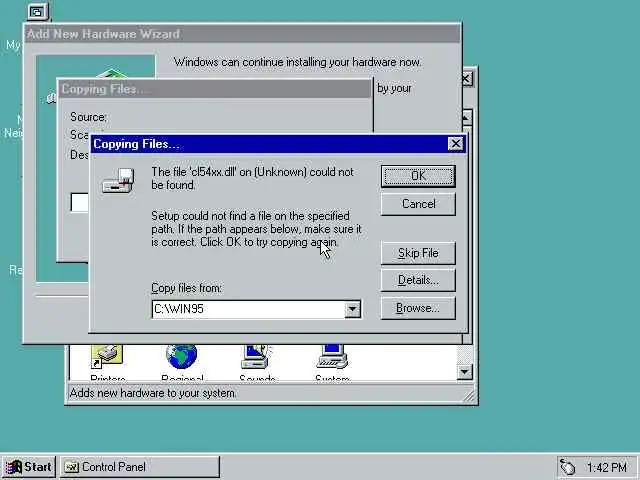Click the C:\WIN95 path field
640x480 pixels.
[x=248, y=309]
